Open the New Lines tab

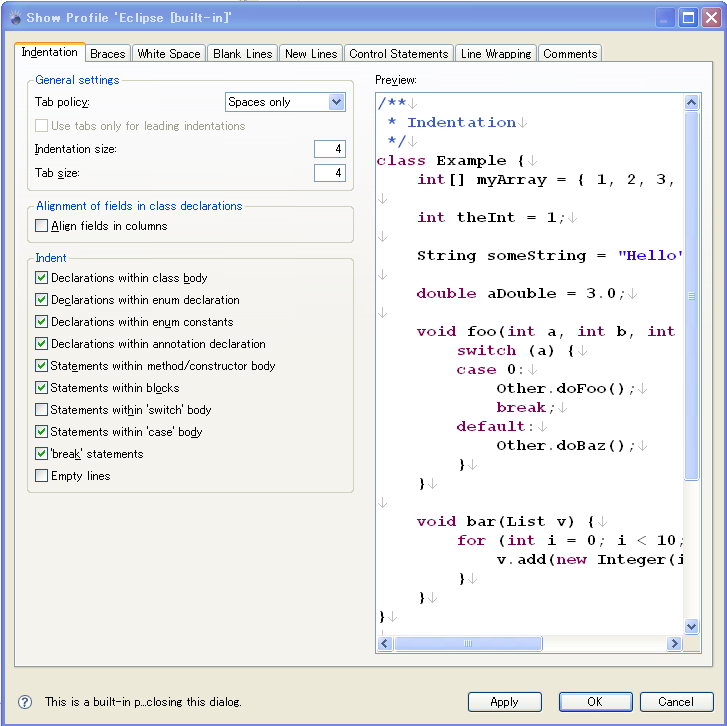point(311,54)
